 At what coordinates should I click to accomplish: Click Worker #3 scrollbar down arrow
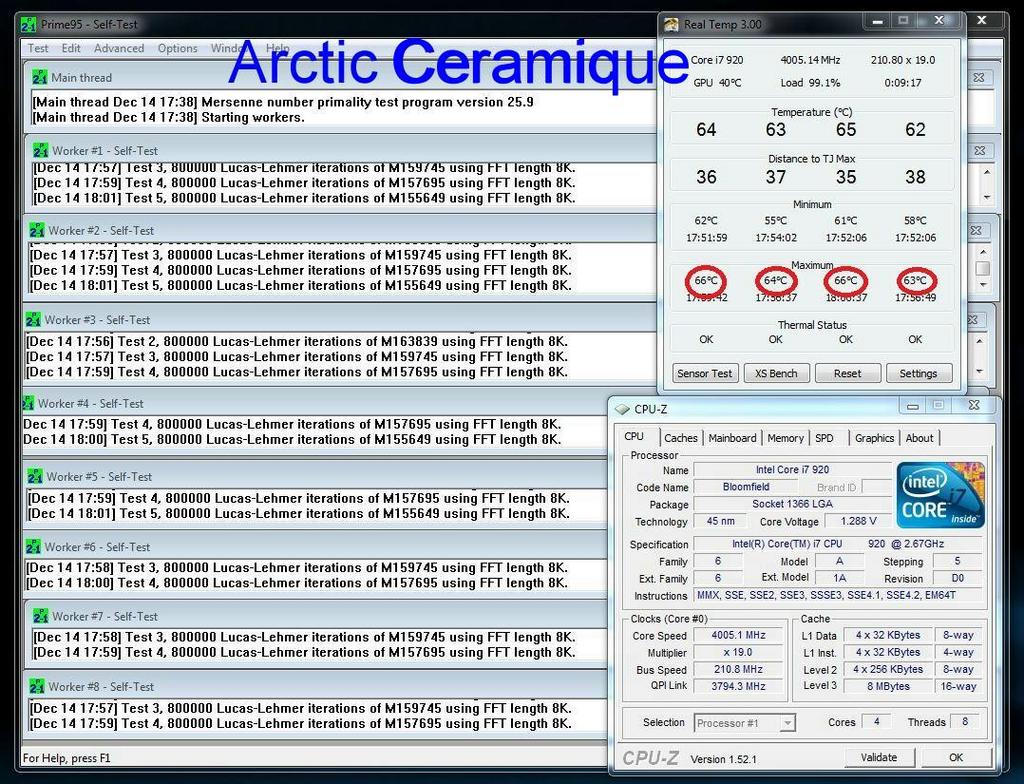[979, 371]
